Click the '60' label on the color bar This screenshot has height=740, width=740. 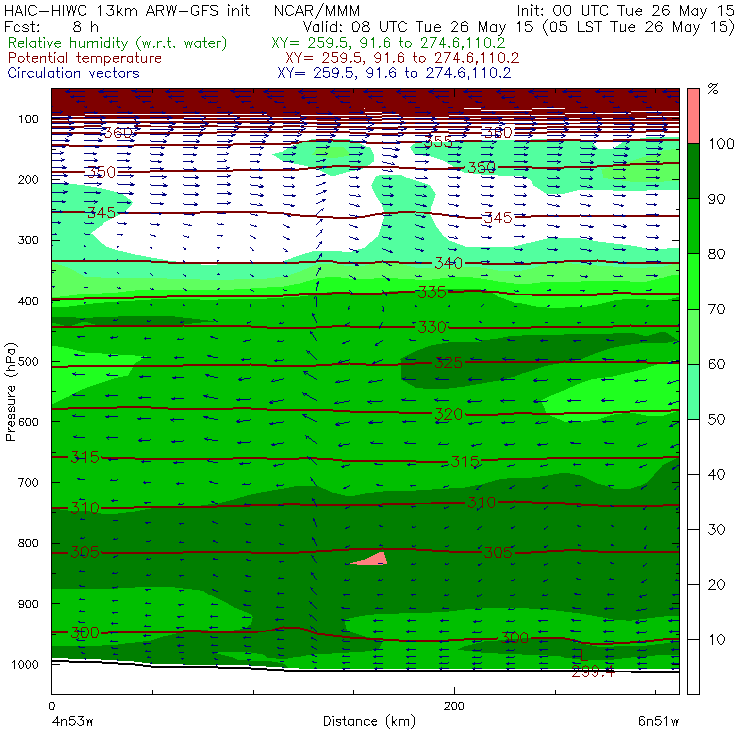[716, 364]
